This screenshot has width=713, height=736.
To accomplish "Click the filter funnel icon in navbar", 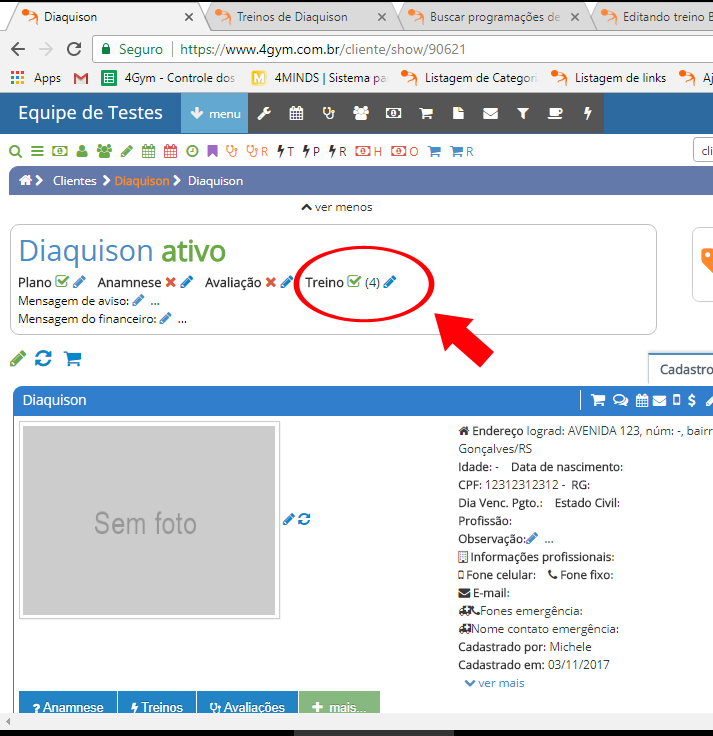I will tap(522, 114).
